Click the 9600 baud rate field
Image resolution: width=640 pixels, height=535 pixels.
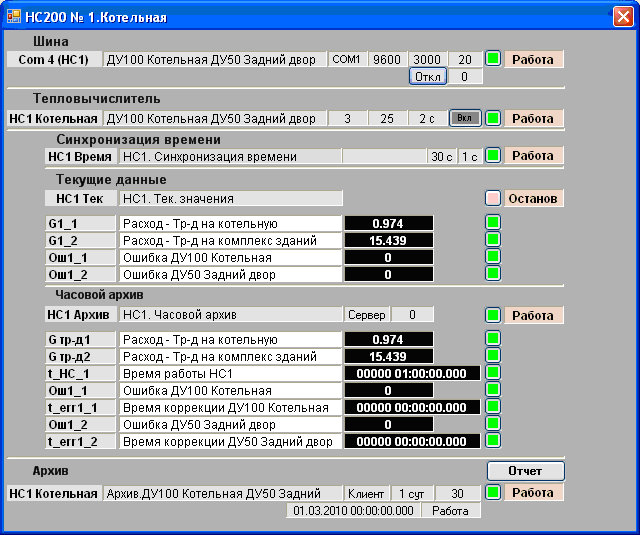click(387, 60)
